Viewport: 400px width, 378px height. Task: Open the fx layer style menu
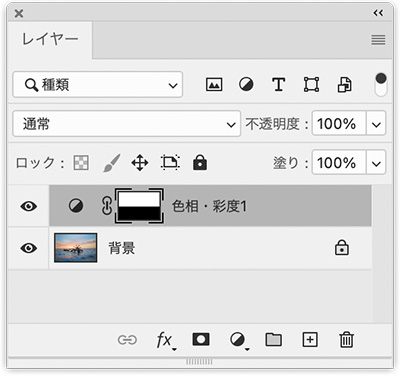pyautogui.click(x=166, y=341)
